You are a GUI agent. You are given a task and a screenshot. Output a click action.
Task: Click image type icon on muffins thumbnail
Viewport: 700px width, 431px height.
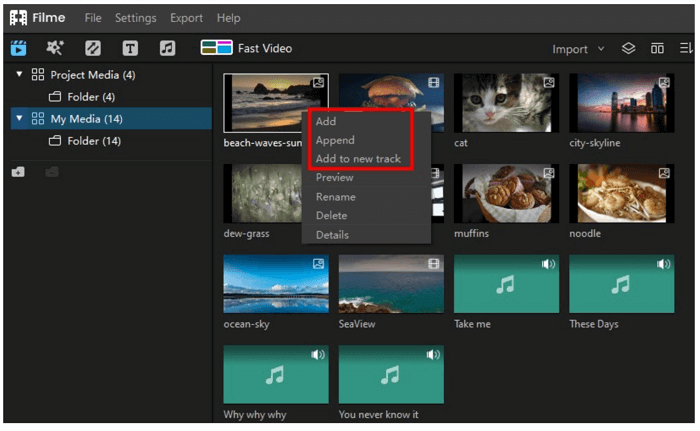click(x=549, y=173)
